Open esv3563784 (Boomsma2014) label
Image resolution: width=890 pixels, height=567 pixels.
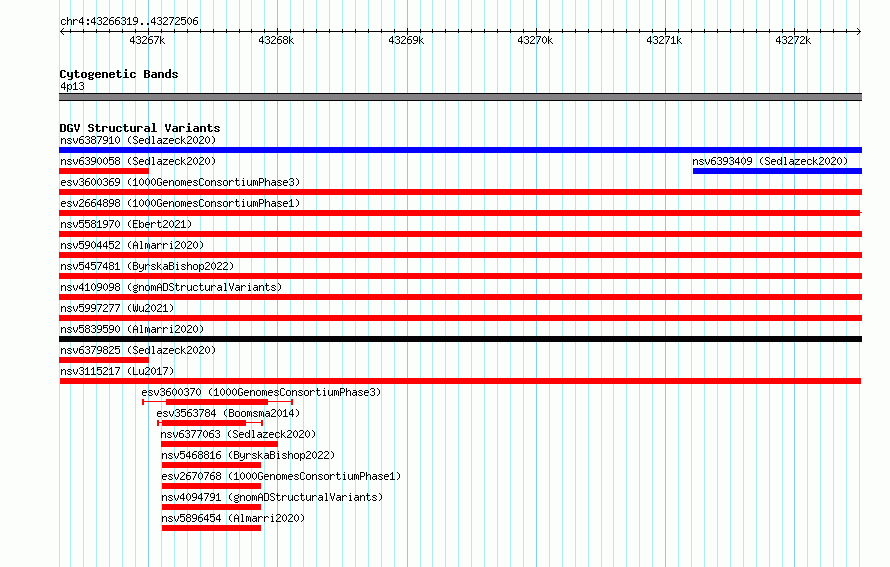tap(228, 413)
